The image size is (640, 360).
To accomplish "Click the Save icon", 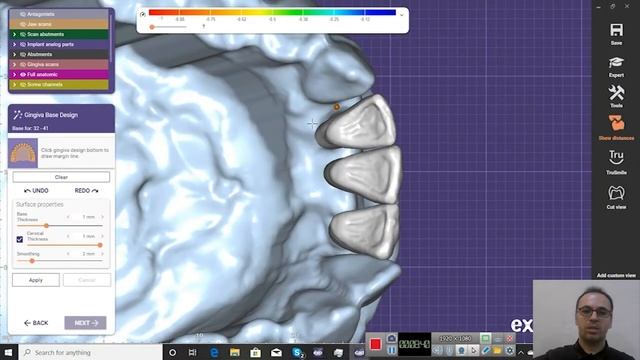I will 616,30.
